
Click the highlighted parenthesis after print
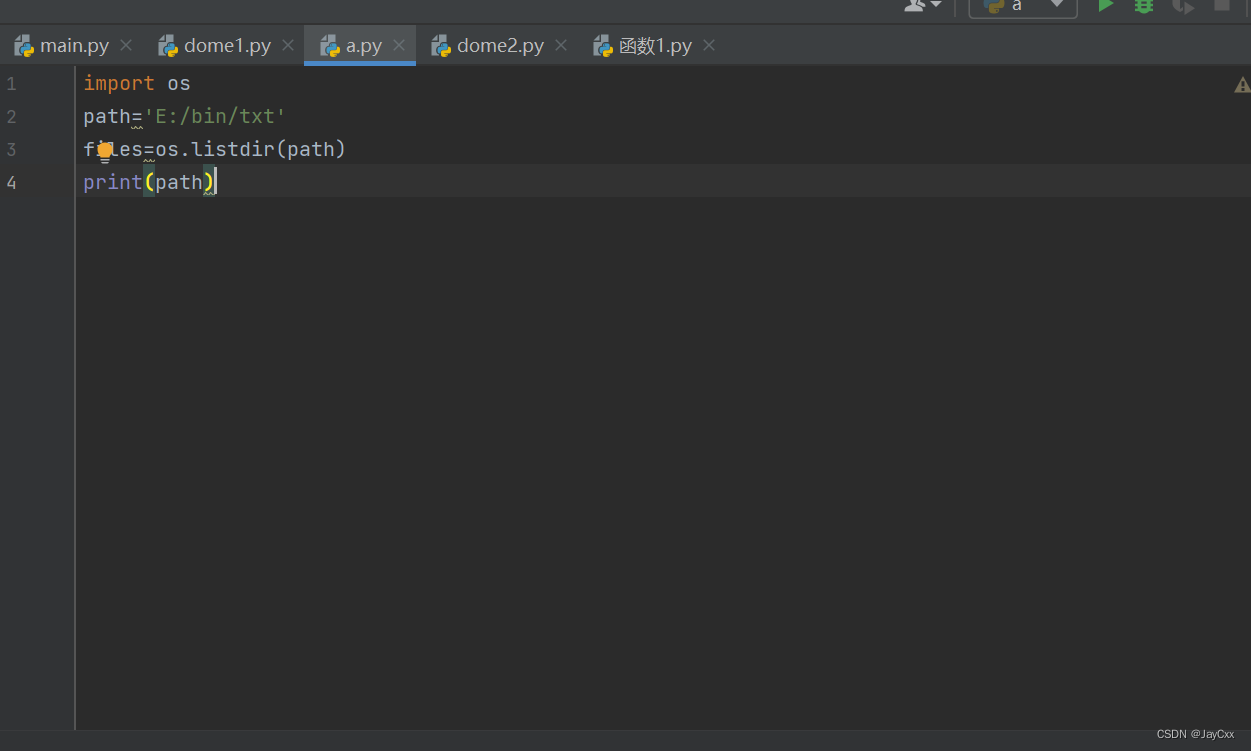click(x=149, y=182)
